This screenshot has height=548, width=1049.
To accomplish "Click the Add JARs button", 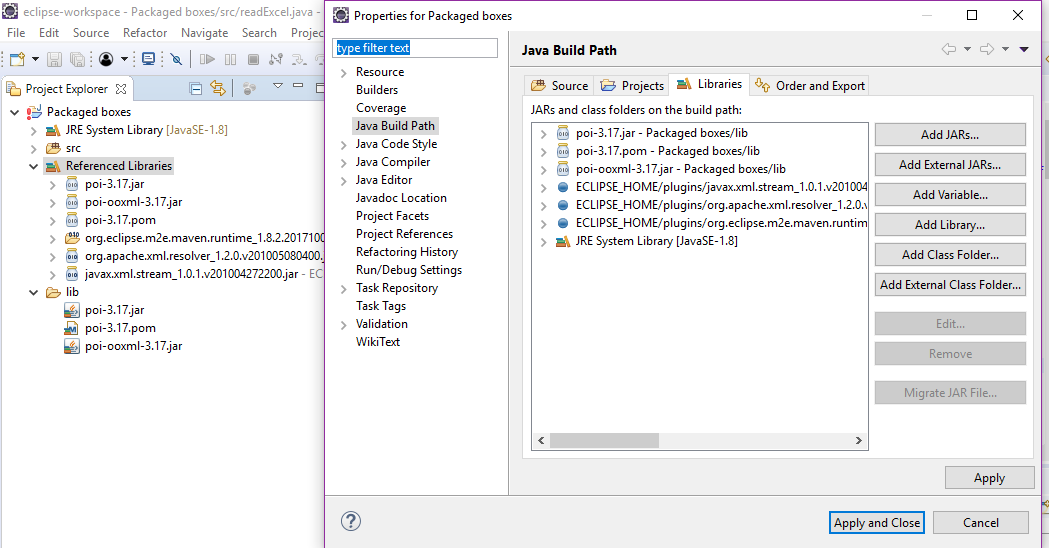I will pyautogui.click(x=950, y=134).
